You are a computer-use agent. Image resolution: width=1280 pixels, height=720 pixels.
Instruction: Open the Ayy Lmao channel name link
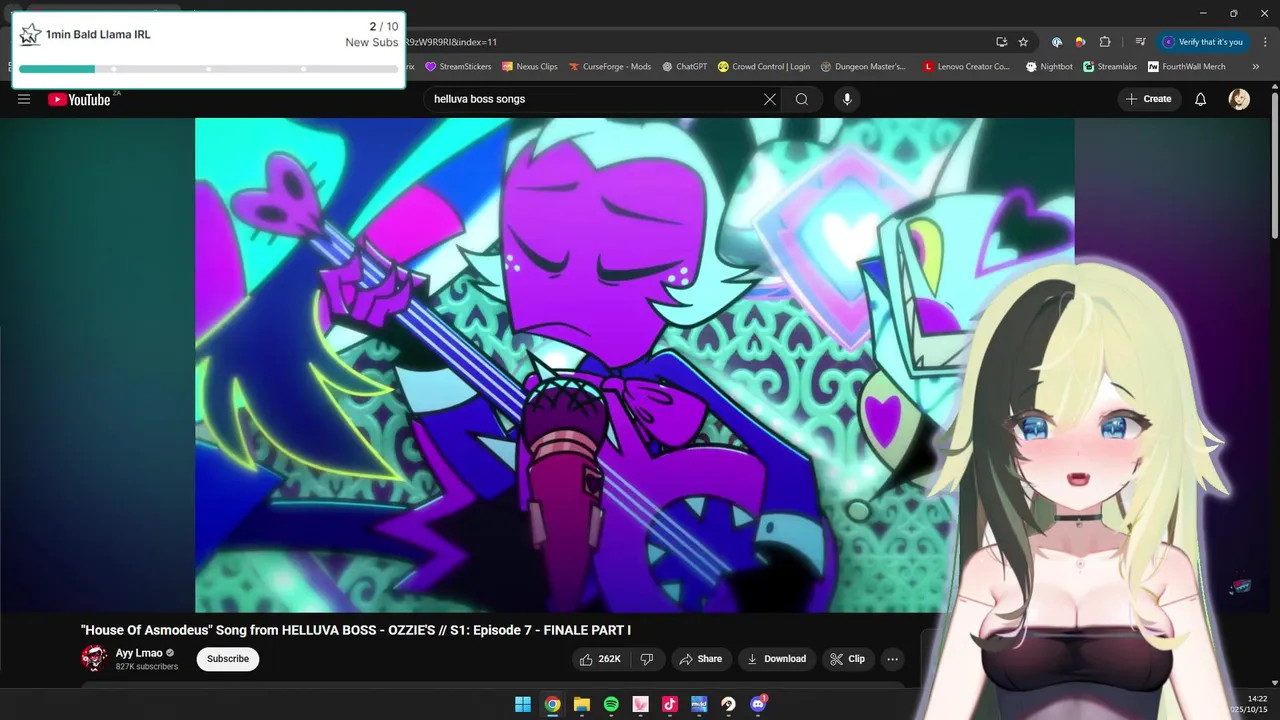click(139, 653)
